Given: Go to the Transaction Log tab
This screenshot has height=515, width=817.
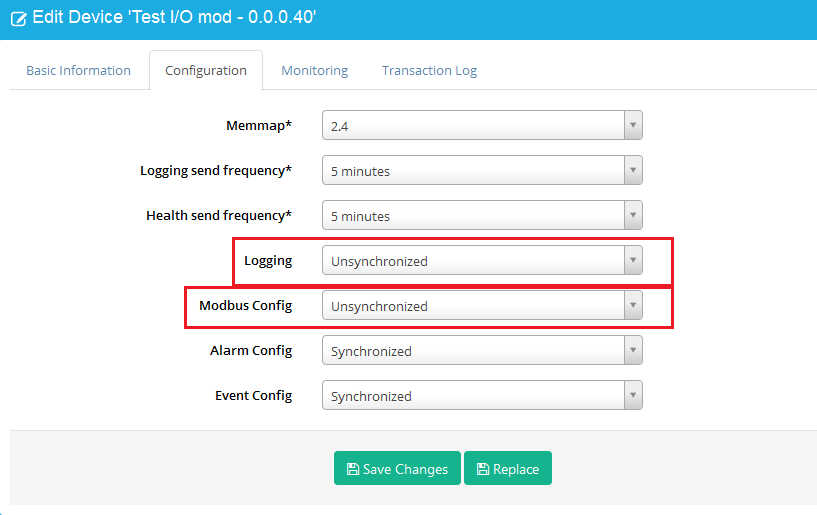Looking at the screenshot, I should [x=429, y=70].
